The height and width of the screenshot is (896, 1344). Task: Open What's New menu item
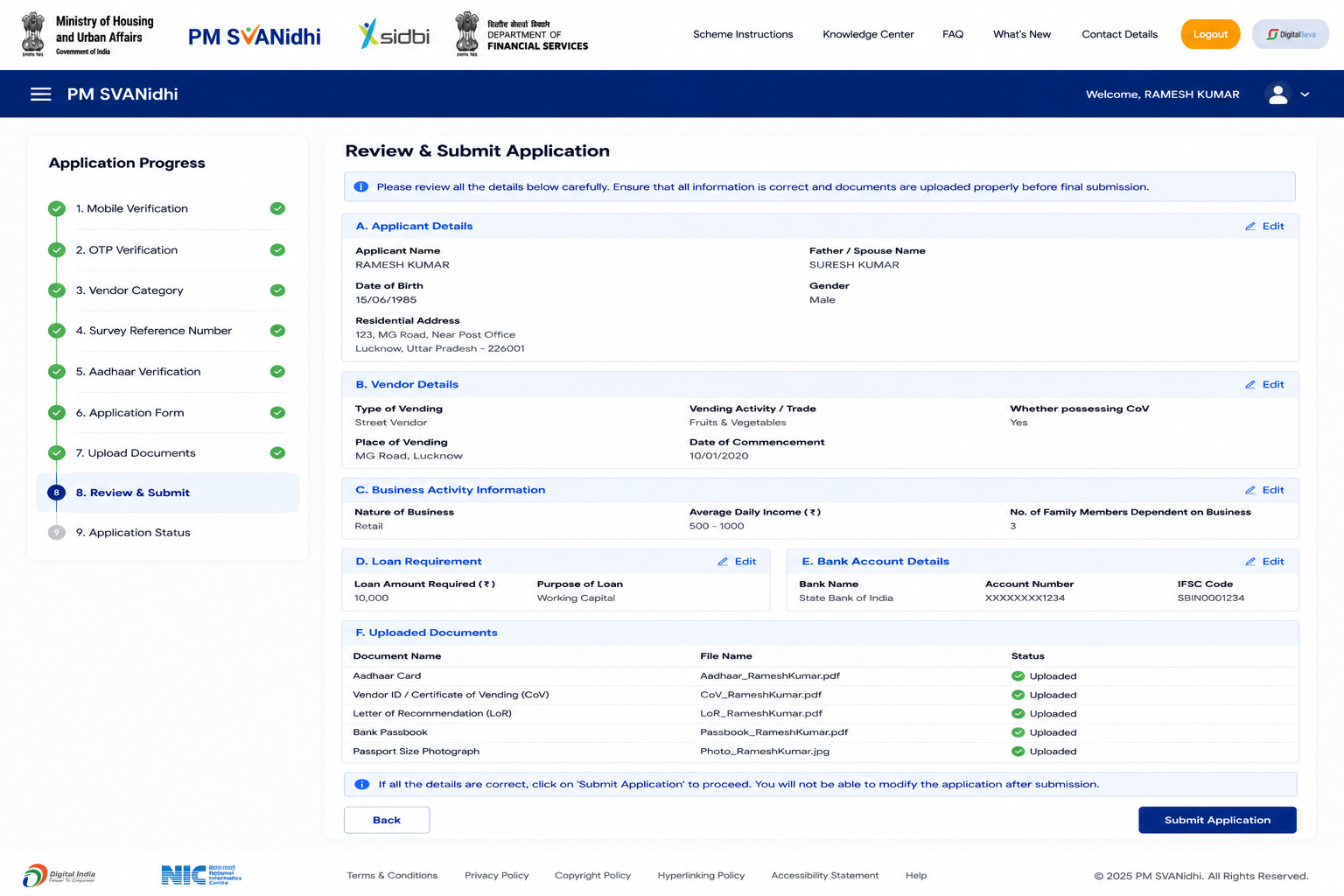1022,34
